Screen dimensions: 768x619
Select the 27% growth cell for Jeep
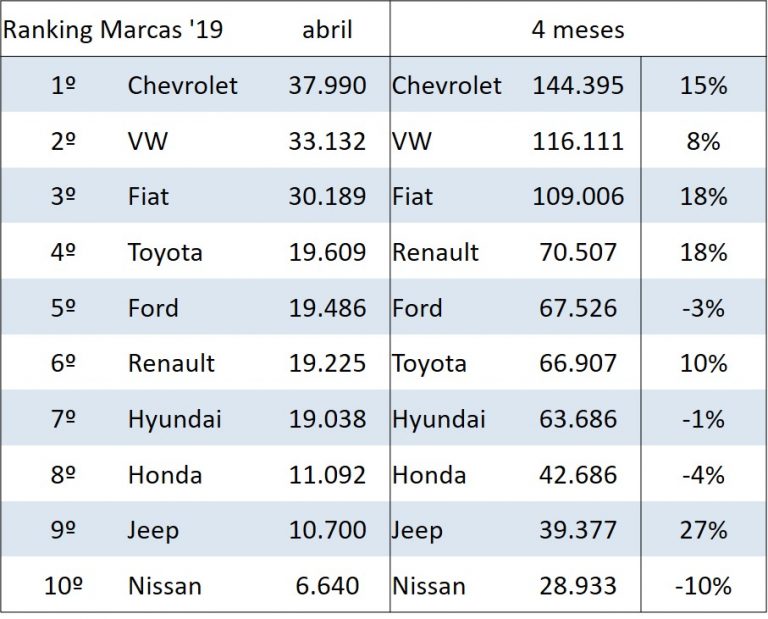701,530
